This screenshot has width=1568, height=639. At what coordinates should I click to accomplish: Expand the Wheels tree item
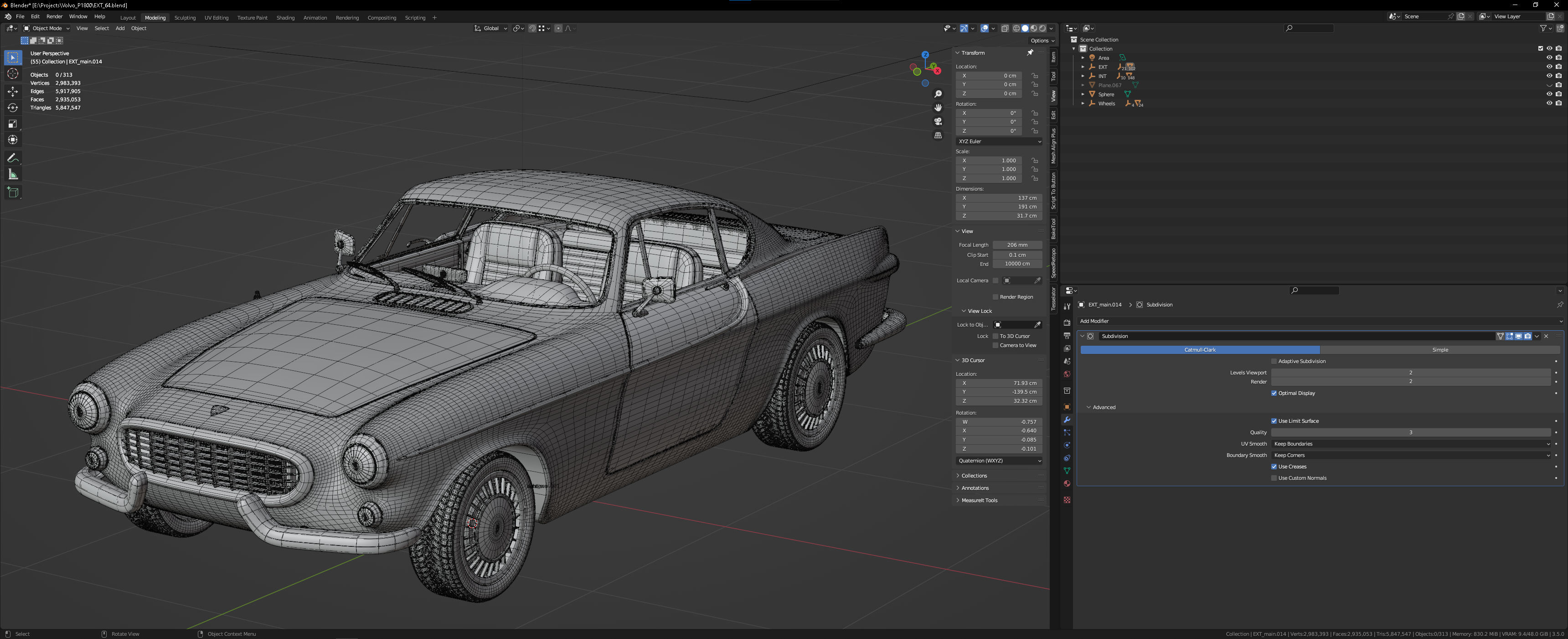click(x=1083, y=104)
